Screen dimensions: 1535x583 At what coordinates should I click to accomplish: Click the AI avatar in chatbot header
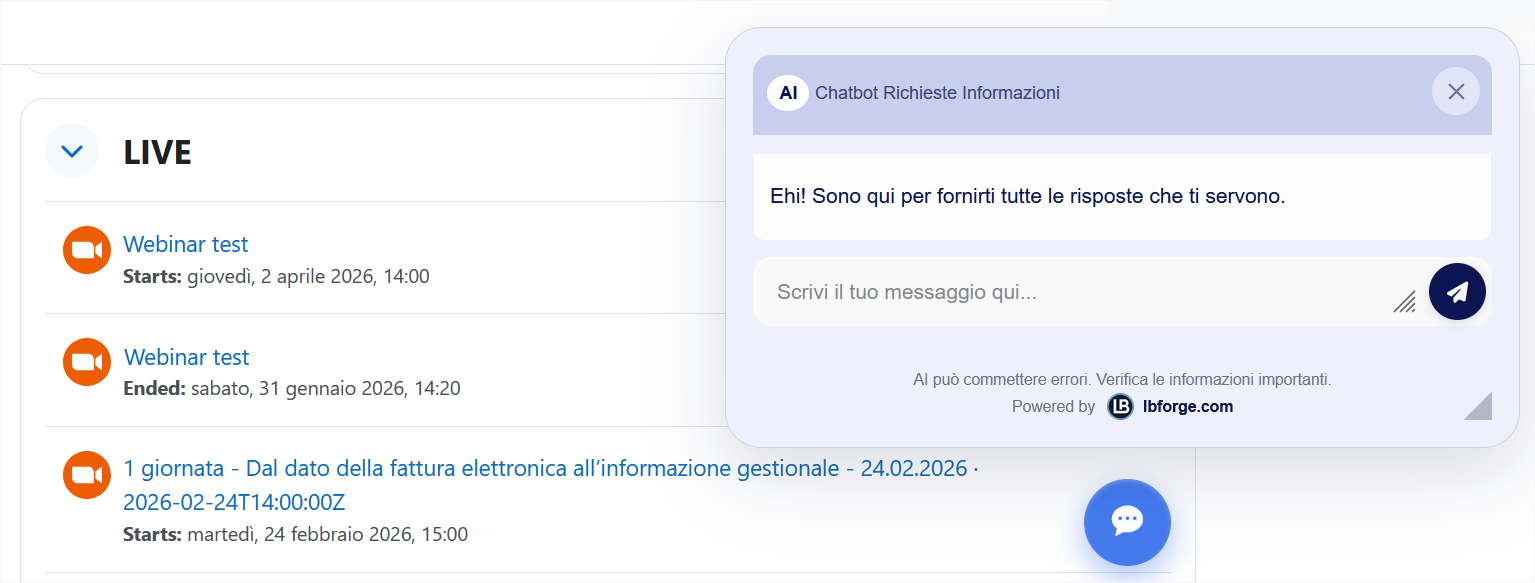coord(788,93)
